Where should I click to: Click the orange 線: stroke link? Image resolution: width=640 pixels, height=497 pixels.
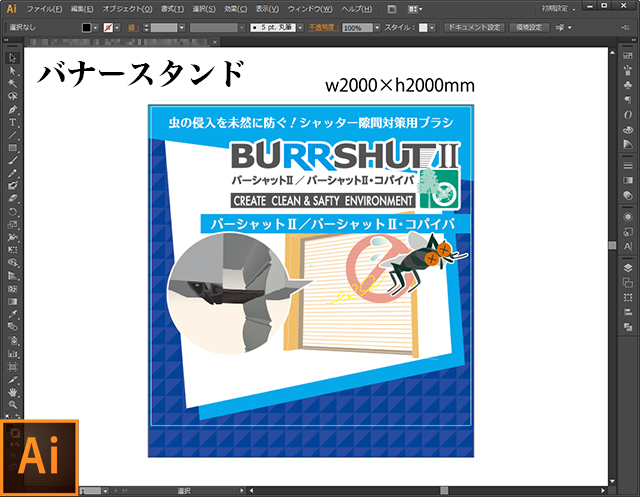point(133,28)
